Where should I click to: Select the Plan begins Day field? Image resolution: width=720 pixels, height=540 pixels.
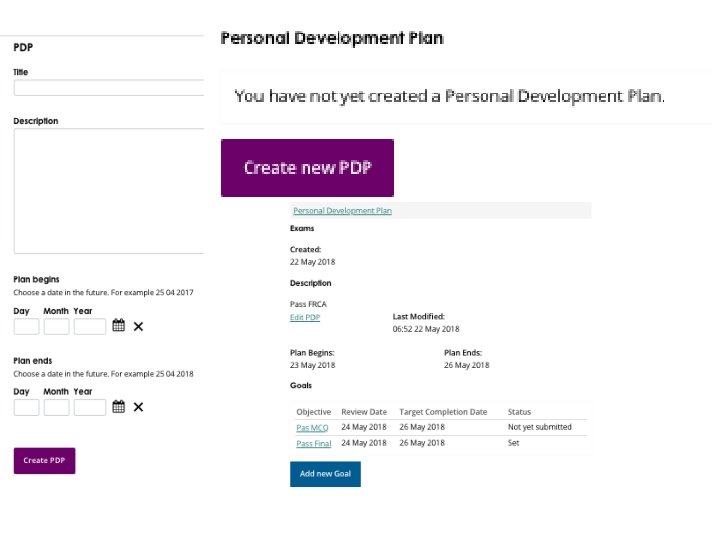26,326
